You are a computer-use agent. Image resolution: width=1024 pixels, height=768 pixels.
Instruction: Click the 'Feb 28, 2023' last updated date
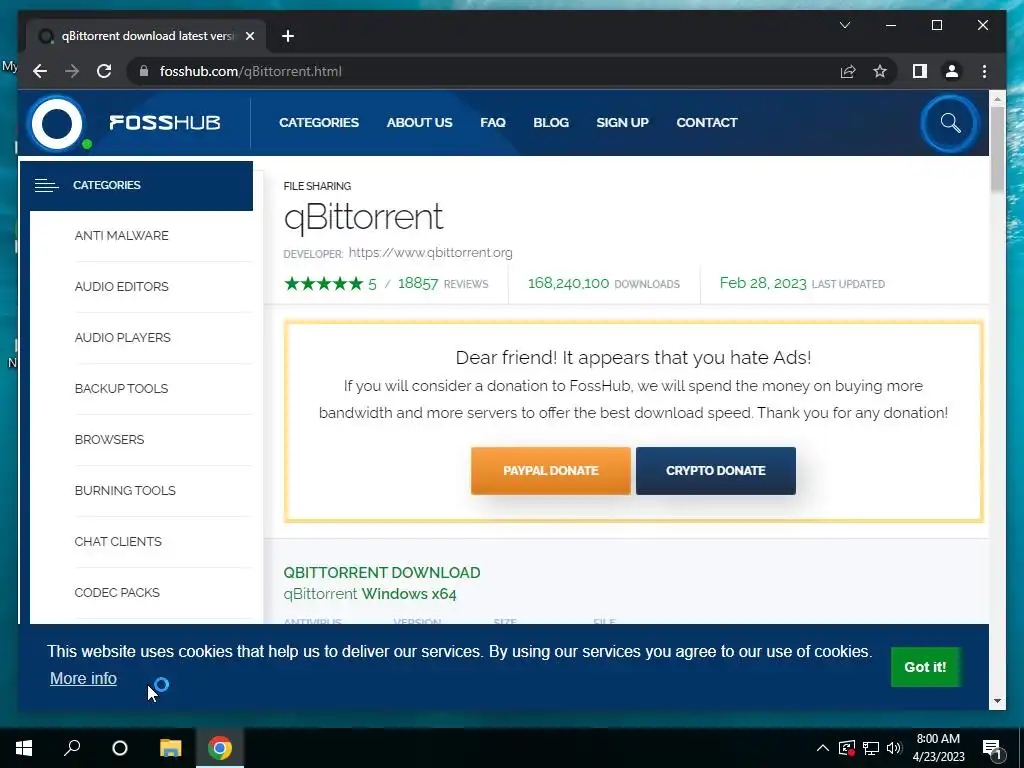point(763,283)
